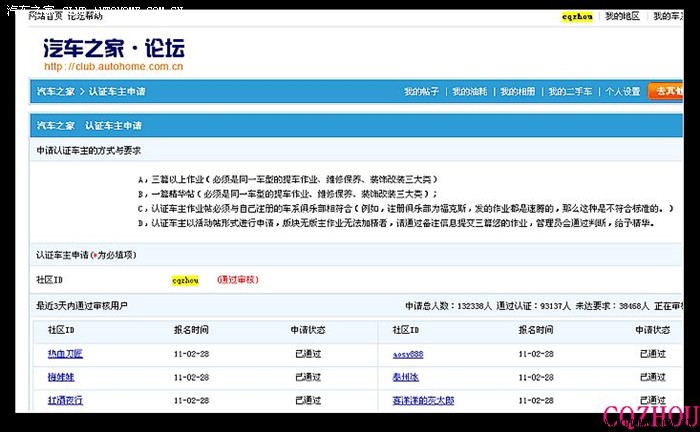Screen dimensions: 700x432
Task: Click the 汽车之家·论坛 logo
Action: pyautogui.click(x=114, y=48)
